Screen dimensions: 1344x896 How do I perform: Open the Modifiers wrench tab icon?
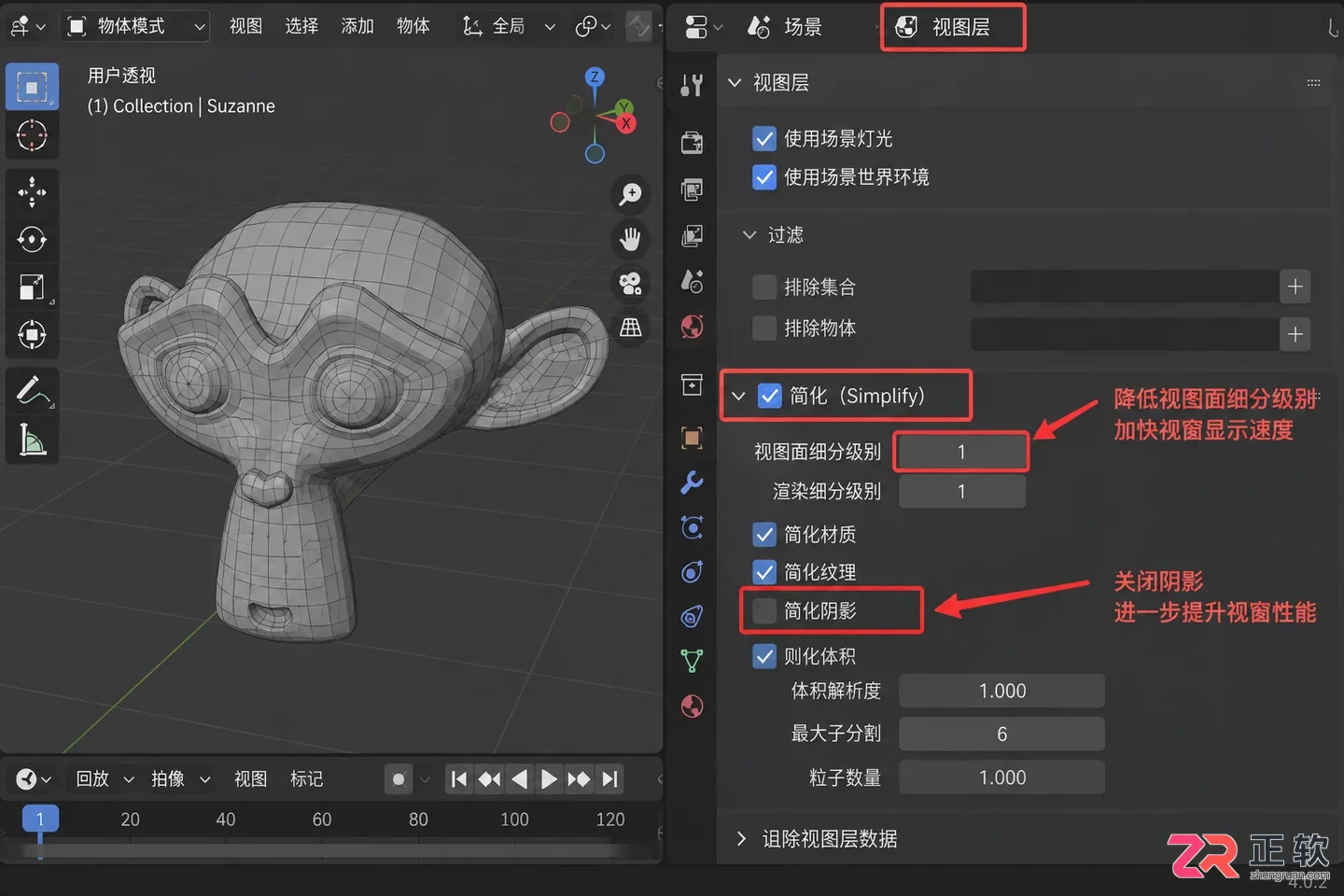click(x=692, y=483)
